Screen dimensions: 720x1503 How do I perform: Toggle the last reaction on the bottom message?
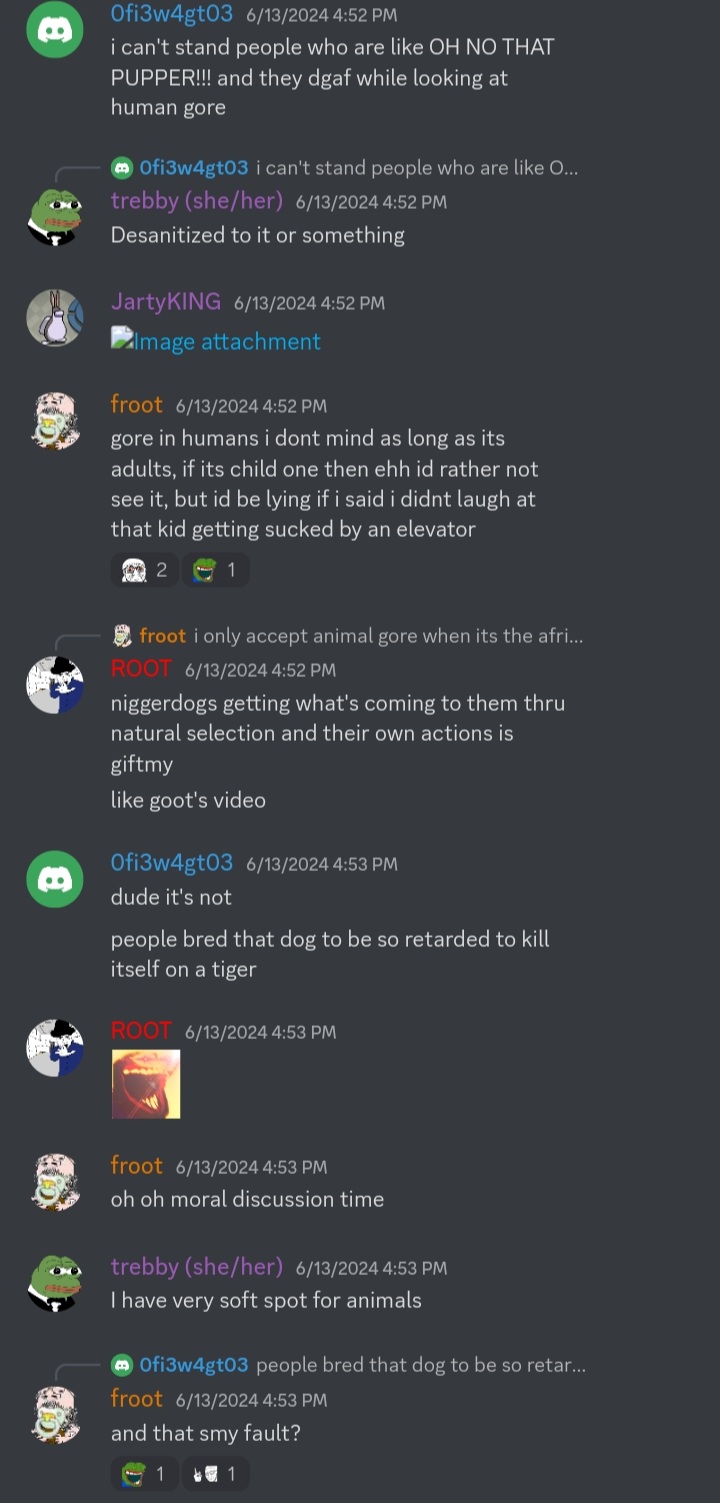tap(215, 1474)
